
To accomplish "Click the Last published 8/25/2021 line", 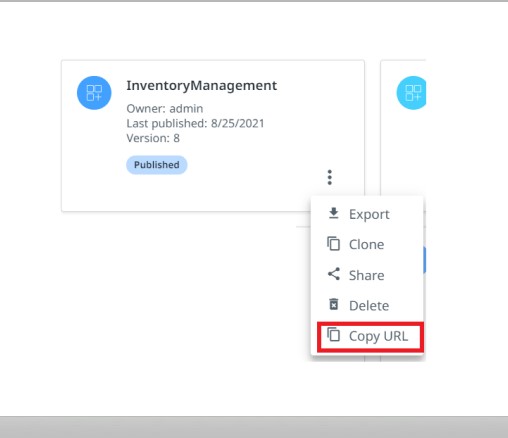I will tap(195, 124).
